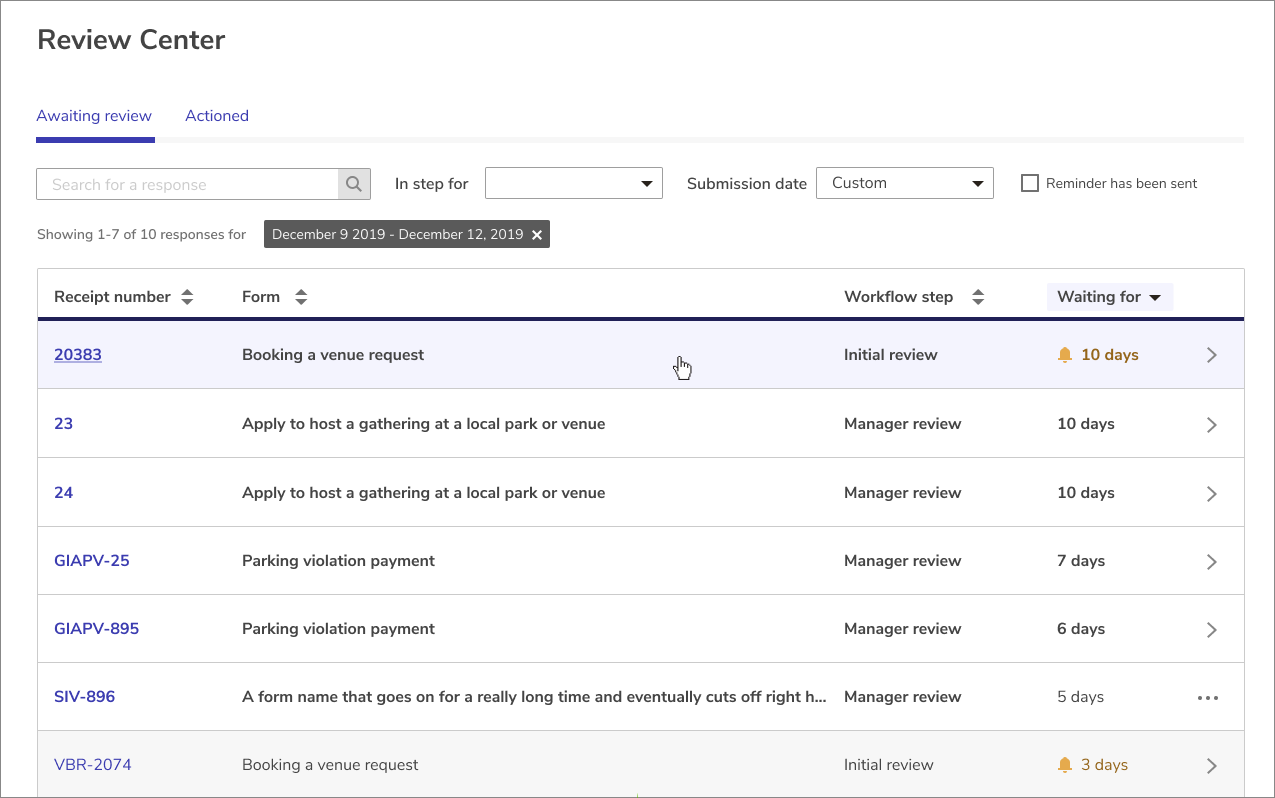Remove the December date range filter chip

[537, 235]
